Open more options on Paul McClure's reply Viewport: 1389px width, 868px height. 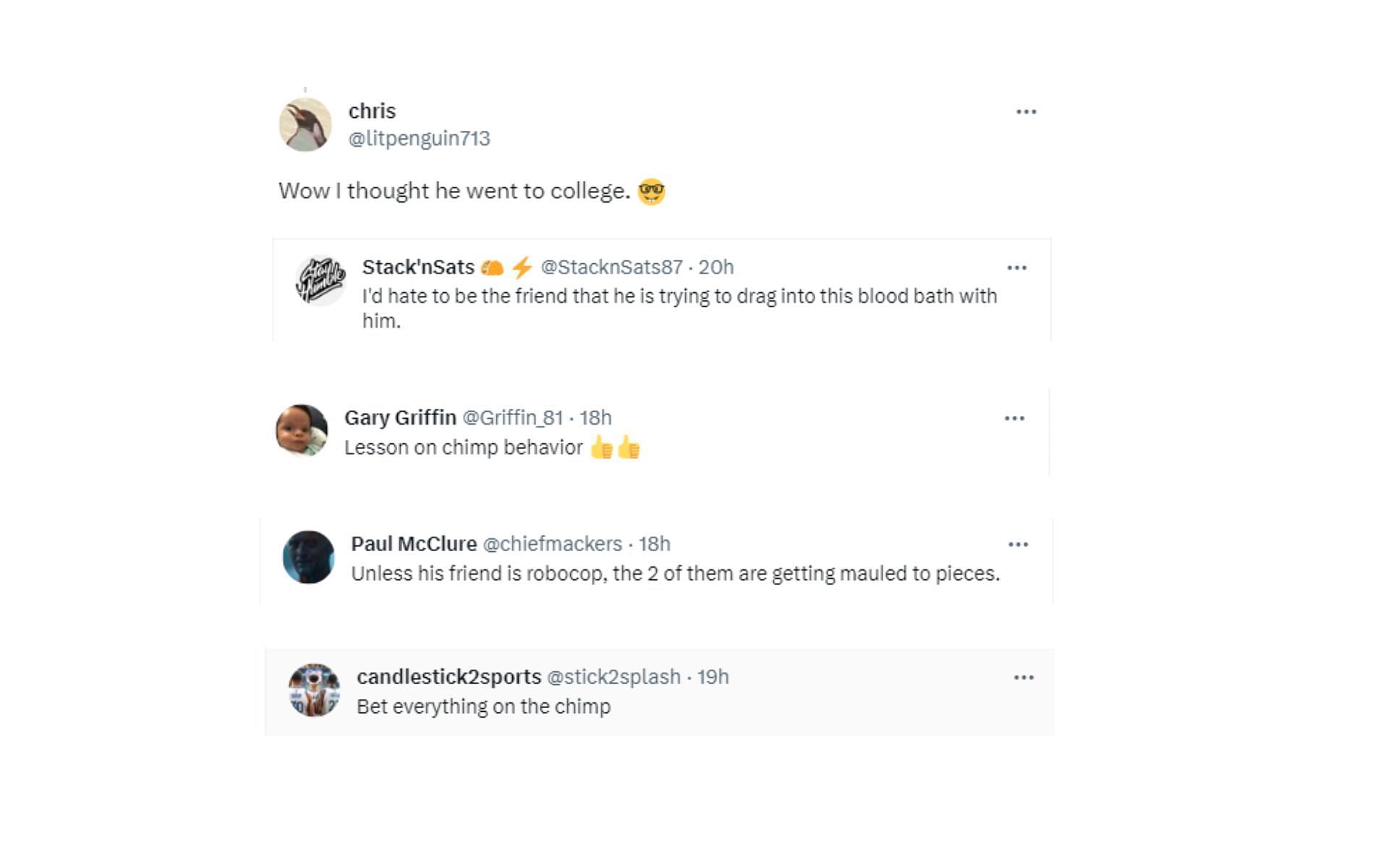click(x=1018, y=545)
